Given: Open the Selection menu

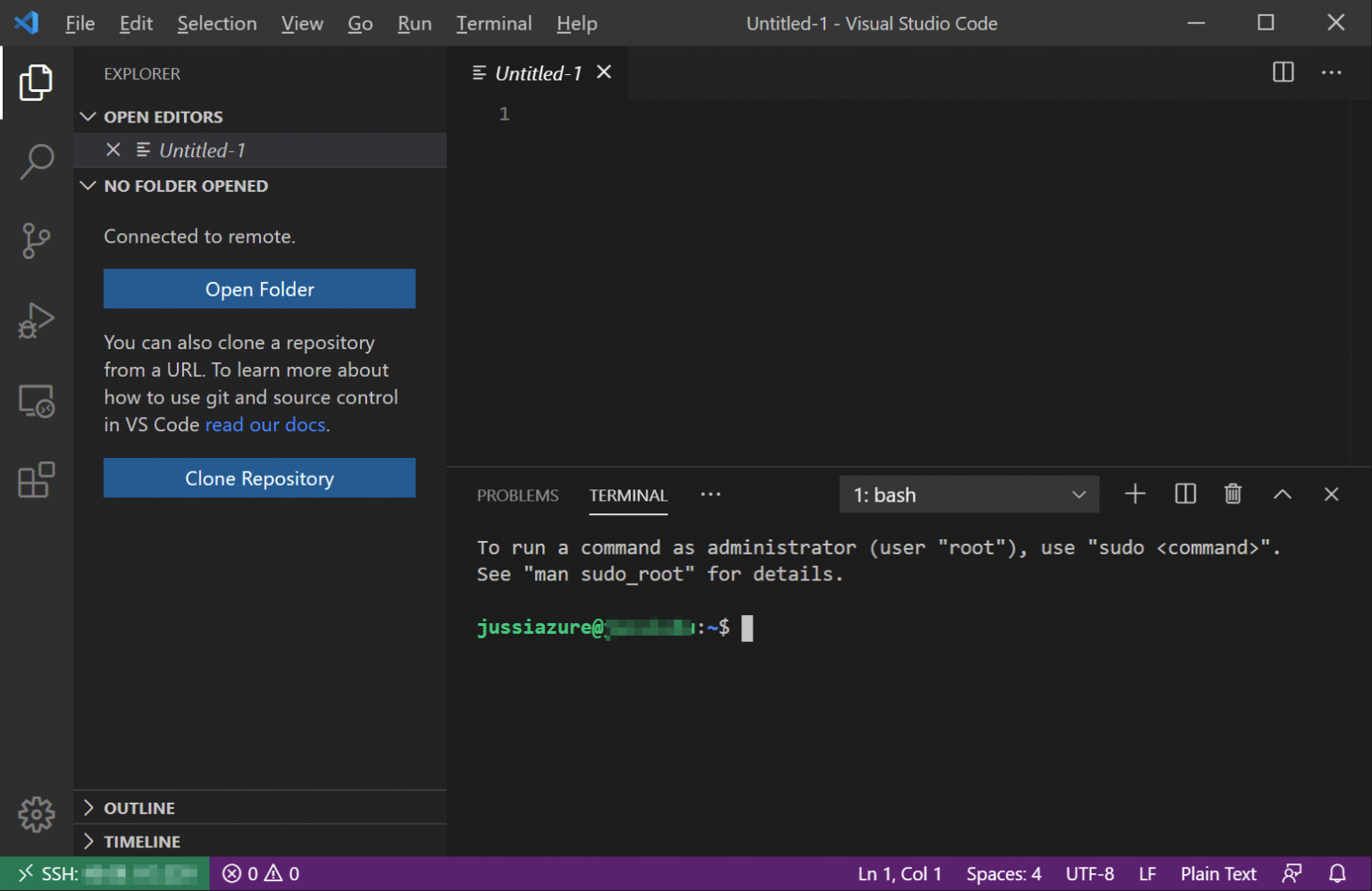Looking at the screenshot, I should (217, 23).
